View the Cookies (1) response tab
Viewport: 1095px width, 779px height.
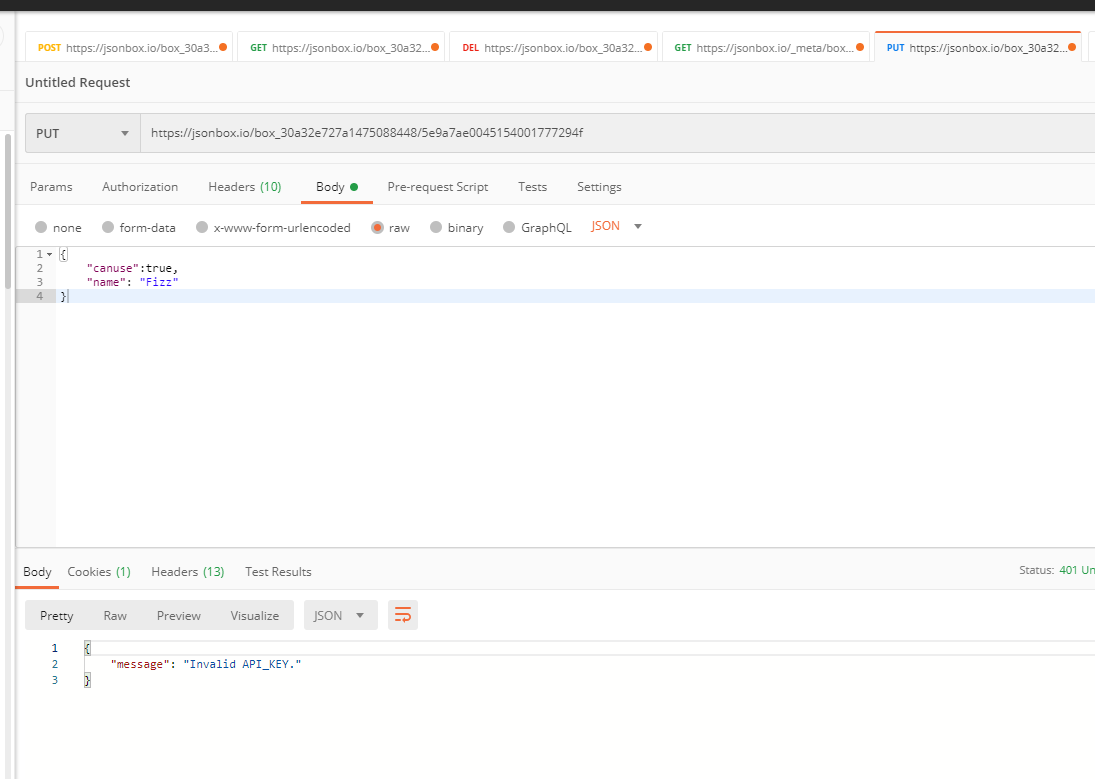tap(98, 571)
